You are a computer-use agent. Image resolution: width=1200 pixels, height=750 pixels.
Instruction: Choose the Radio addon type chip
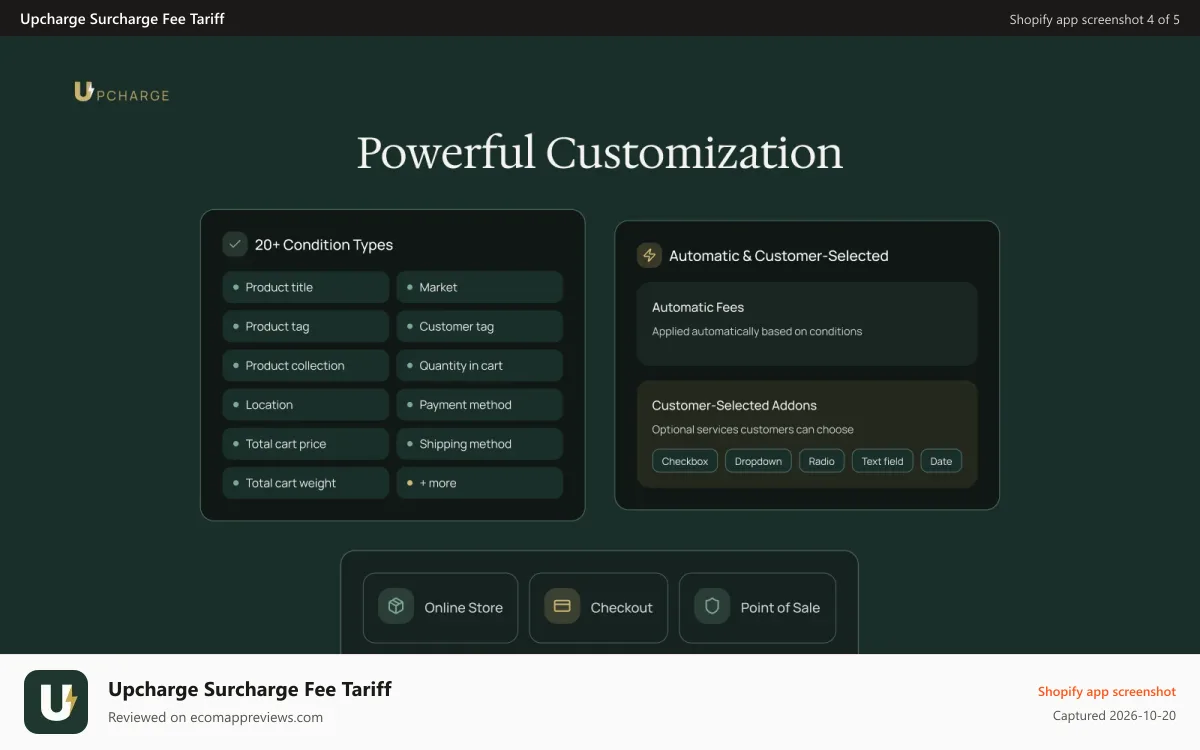(822, 461)
